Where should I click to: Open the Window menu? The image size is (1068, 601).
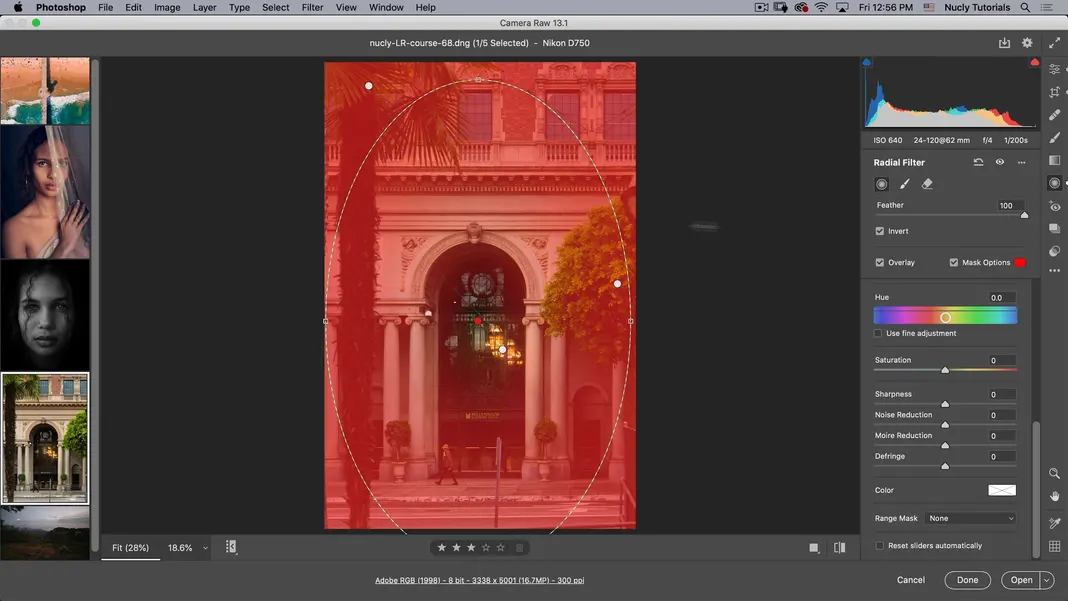coord(386,7)
